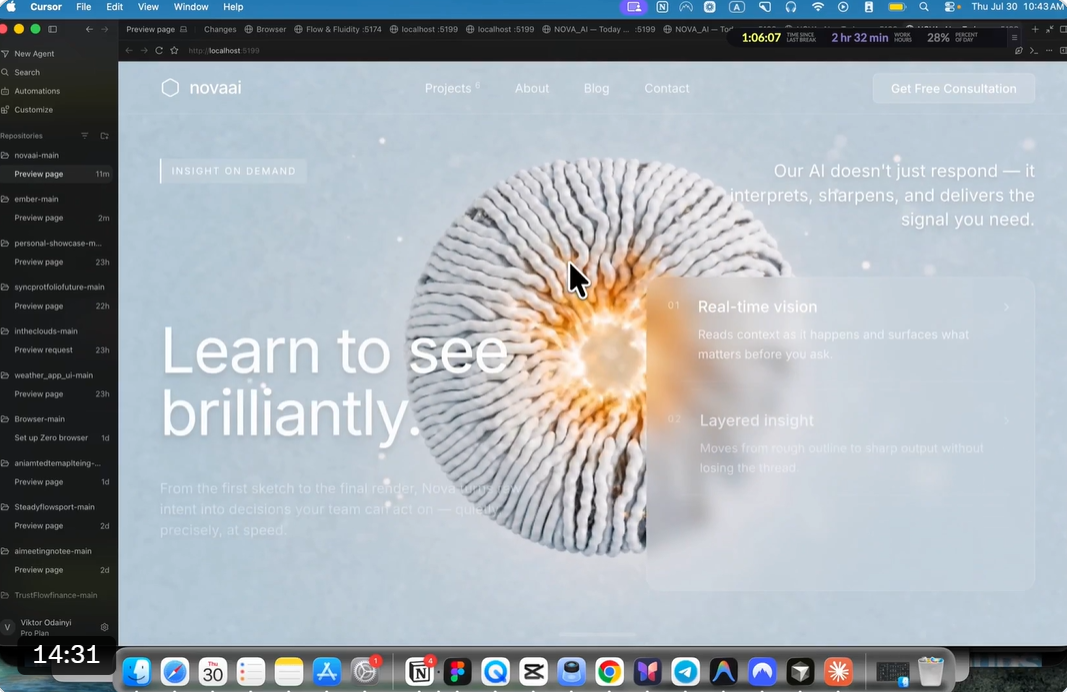
Task: Bookmark page with the star icon
Action: click(x=174, y=50)
